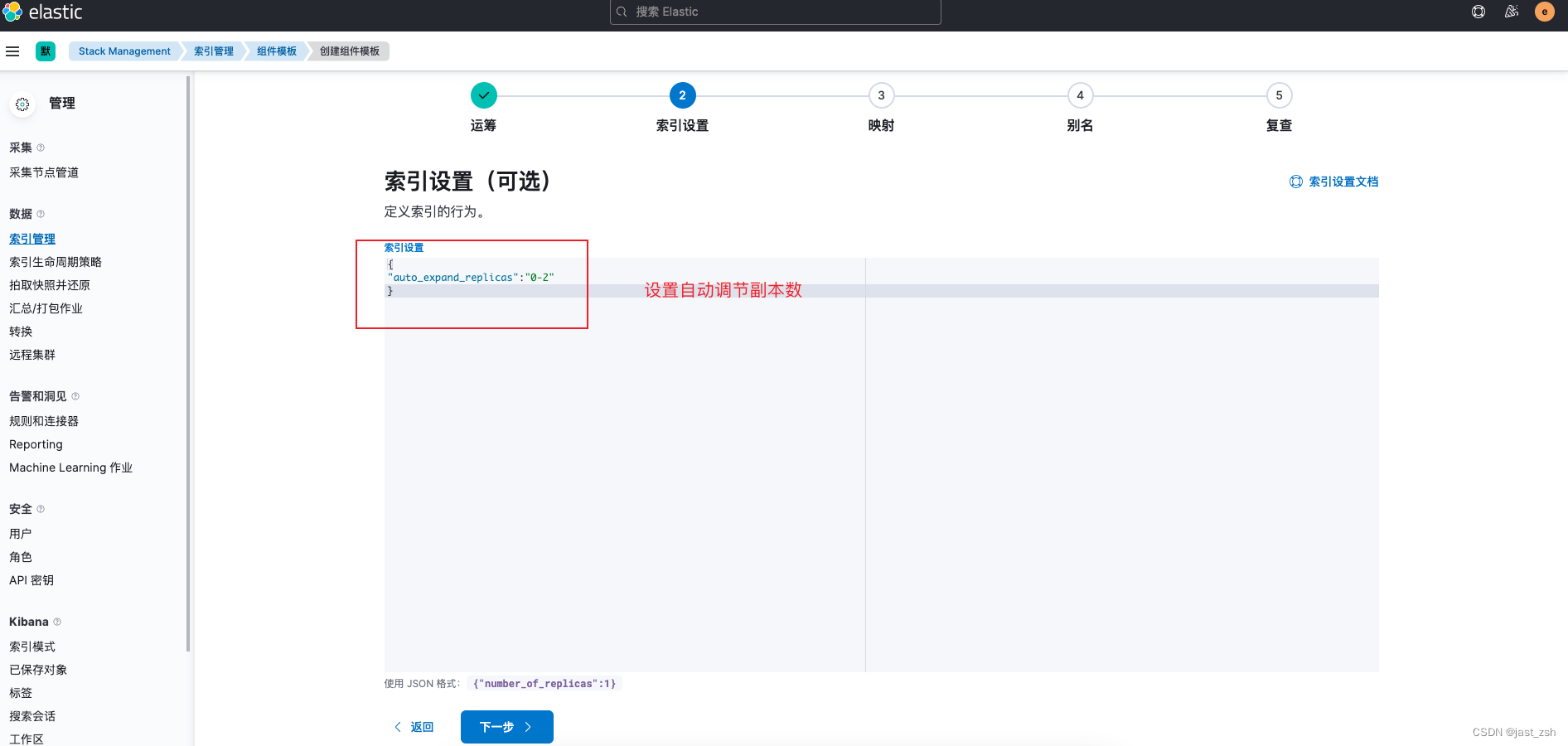Click the 创建组件模板 breadcrumb

click(350, 51)
